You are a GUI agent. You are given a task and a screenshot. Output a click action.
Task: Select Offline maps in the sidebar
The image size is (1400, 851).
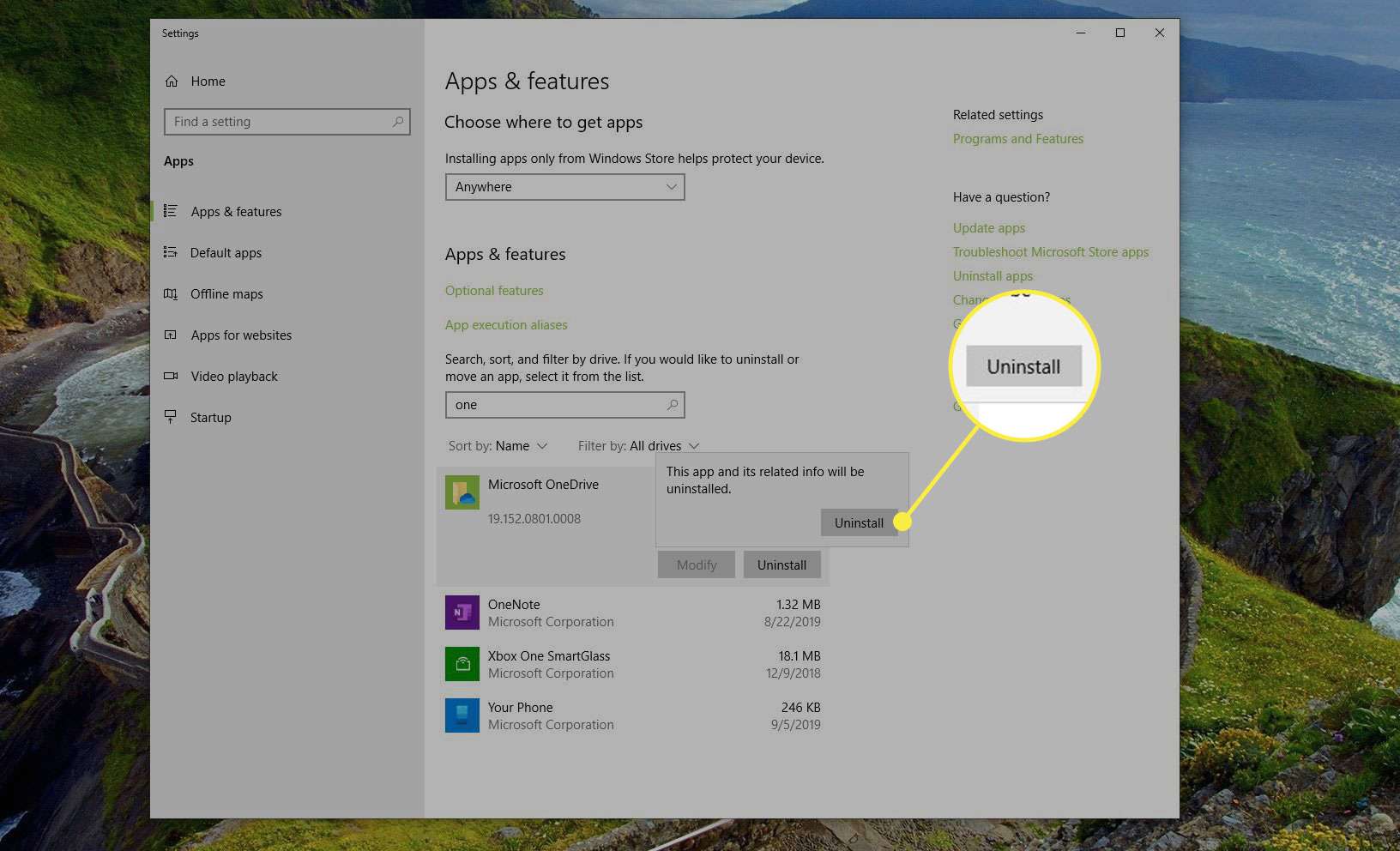click(x=226, y=294)
